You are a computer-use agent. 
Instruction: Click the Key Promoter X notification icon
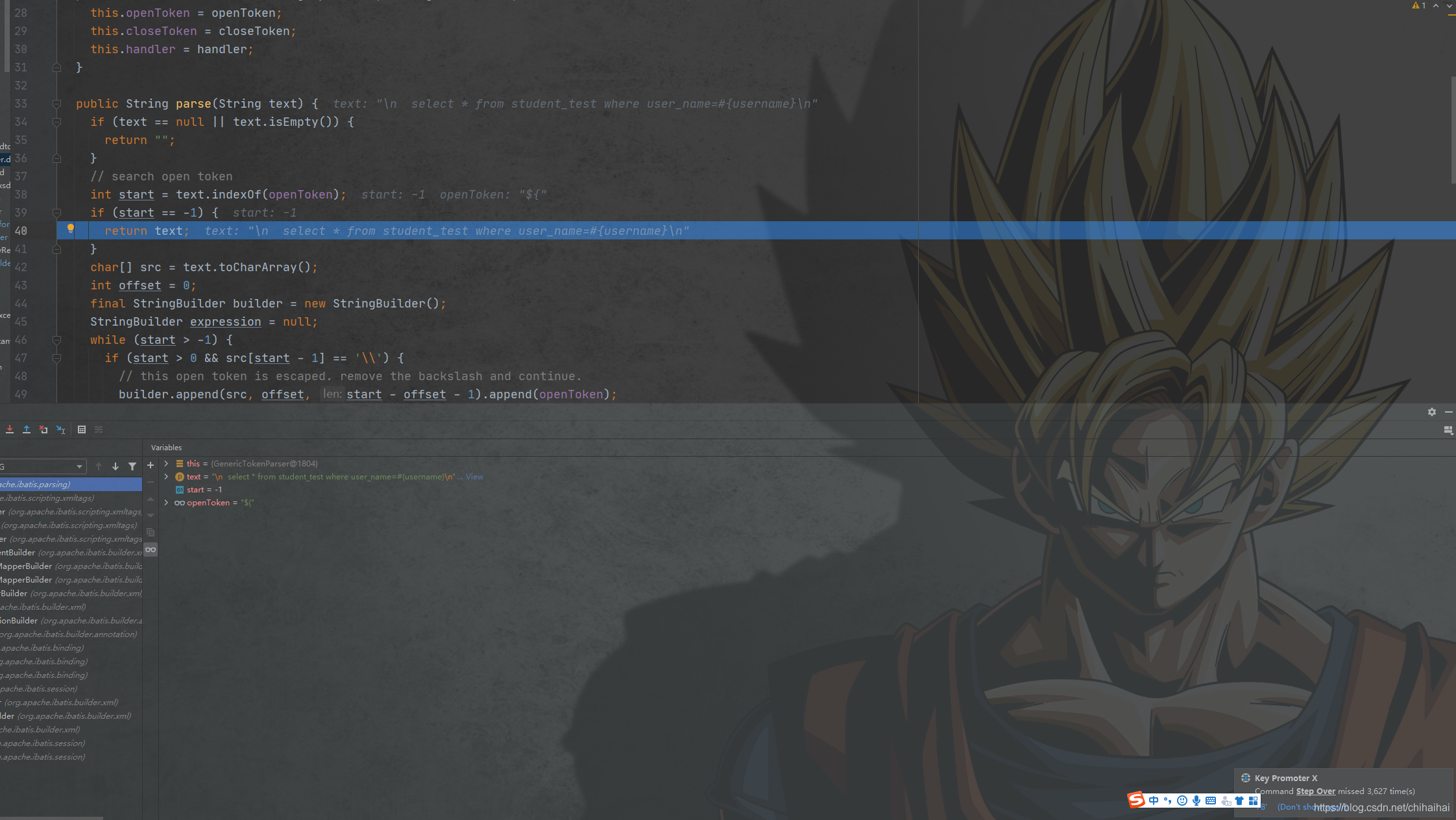[x=1246, y=778]
